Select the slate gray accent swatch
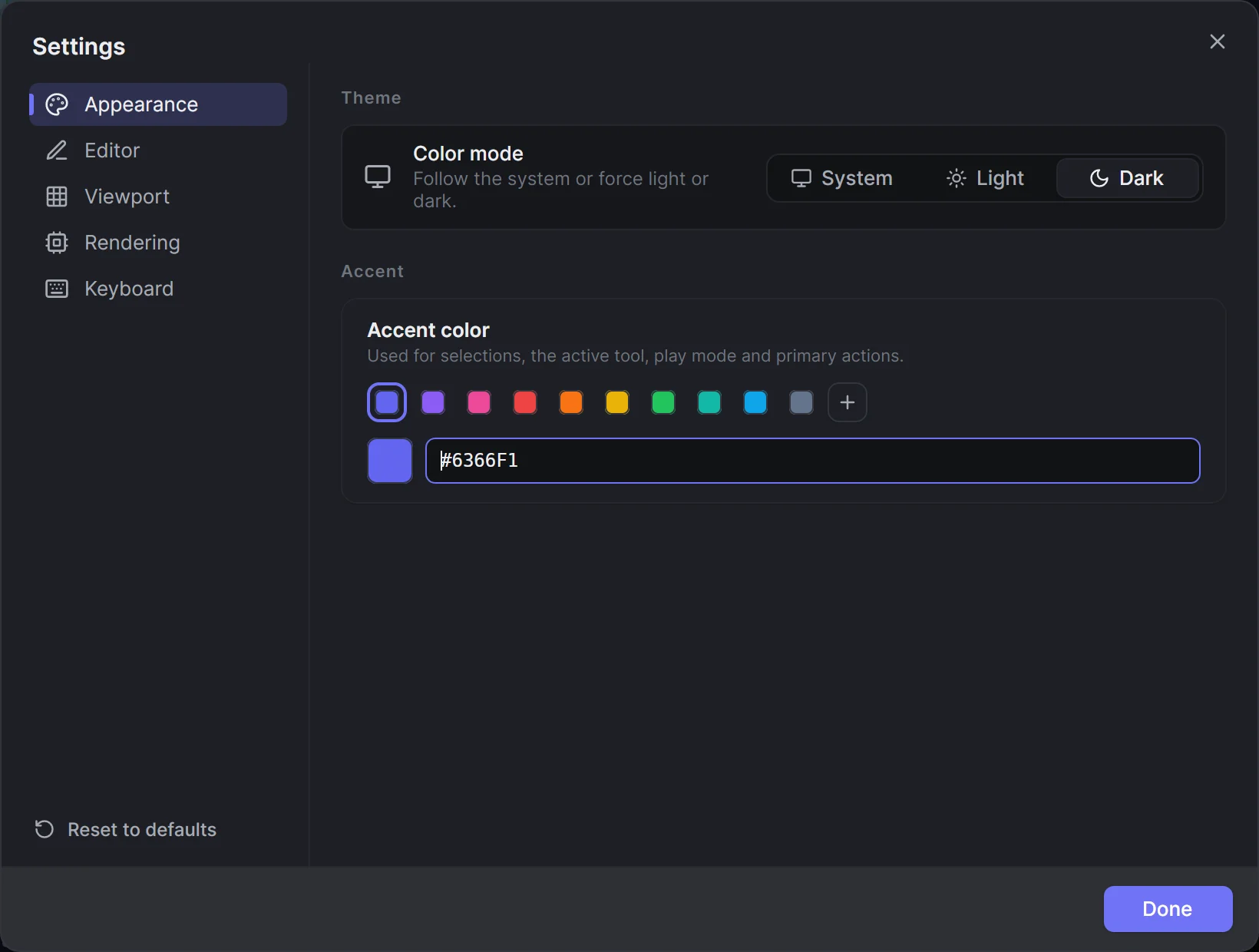Screen dimensions: 1259x952 pyautogui.click(x=801, y=402)
